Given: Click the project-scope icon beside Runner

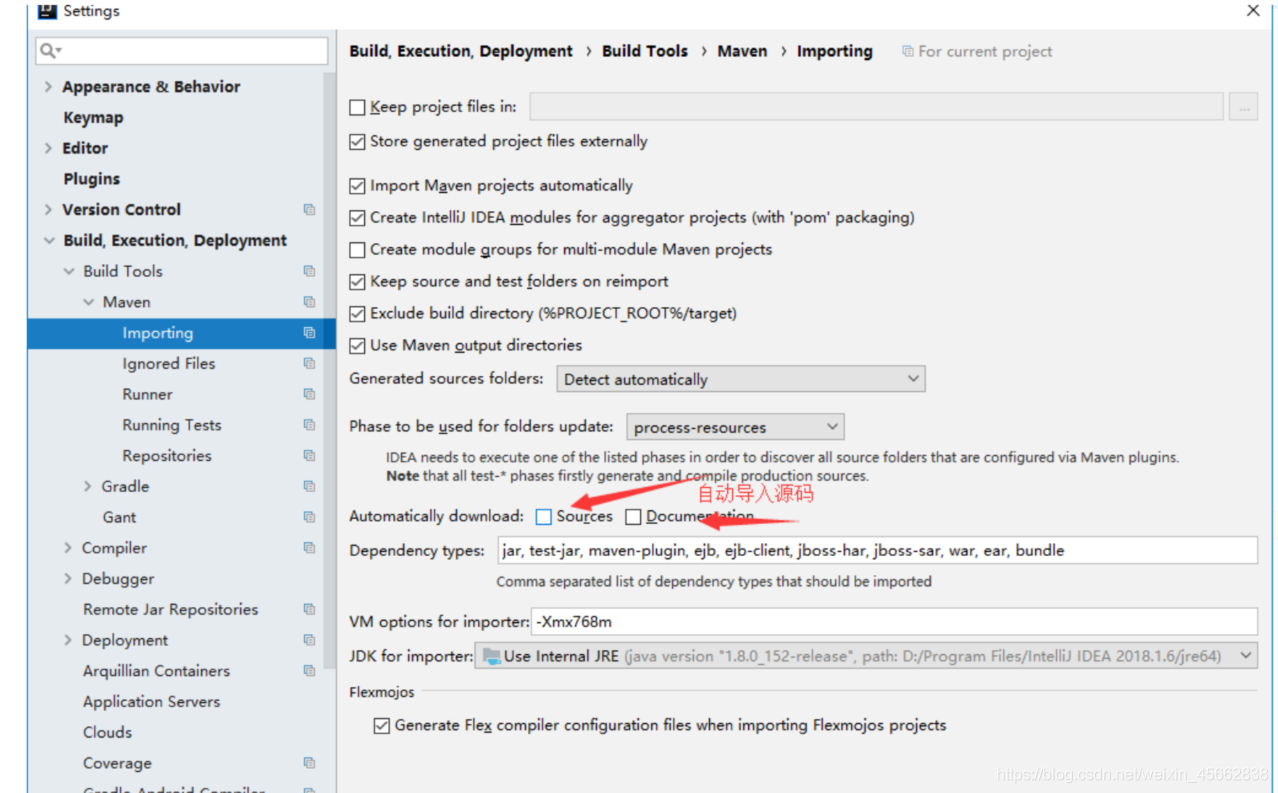Looking at the screenshot, I should (309, 394).
